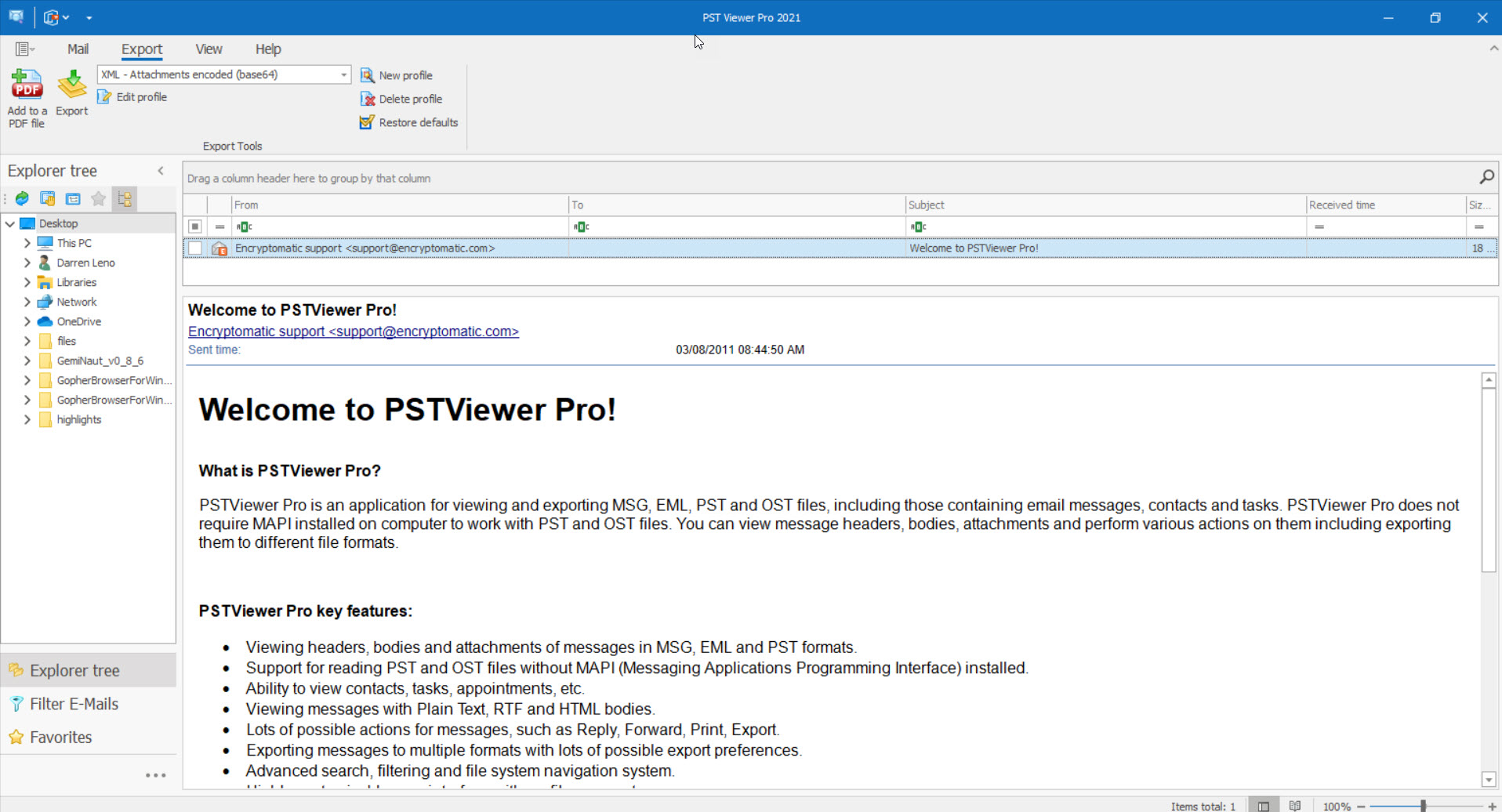Screen dimensions: 1502x812
Task: Open the Mail ribbon tab
Action: (x=78, y=49)
